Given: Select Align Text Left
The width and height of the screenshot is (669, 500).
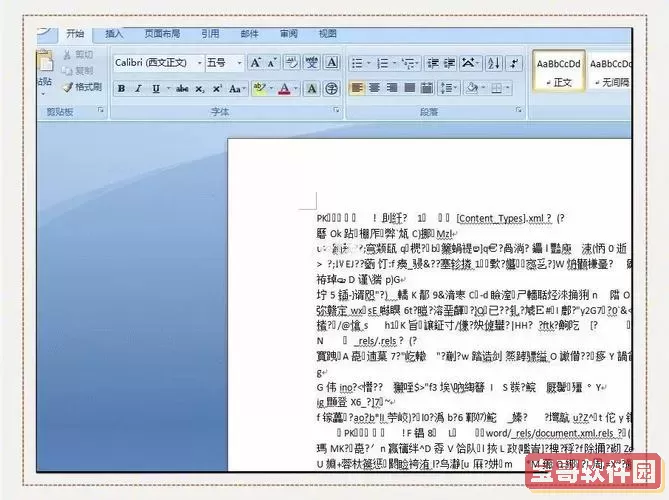Looking at the screenshot, I should click(x=358, y=88).
